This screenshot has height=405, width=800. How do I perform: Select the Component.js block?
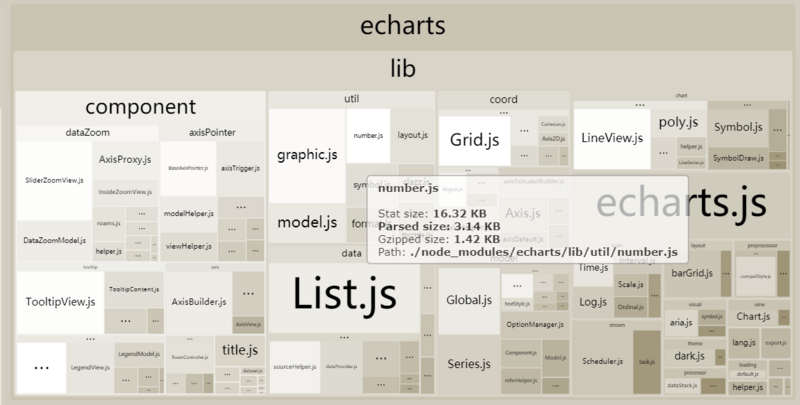[x=520, y=353]
